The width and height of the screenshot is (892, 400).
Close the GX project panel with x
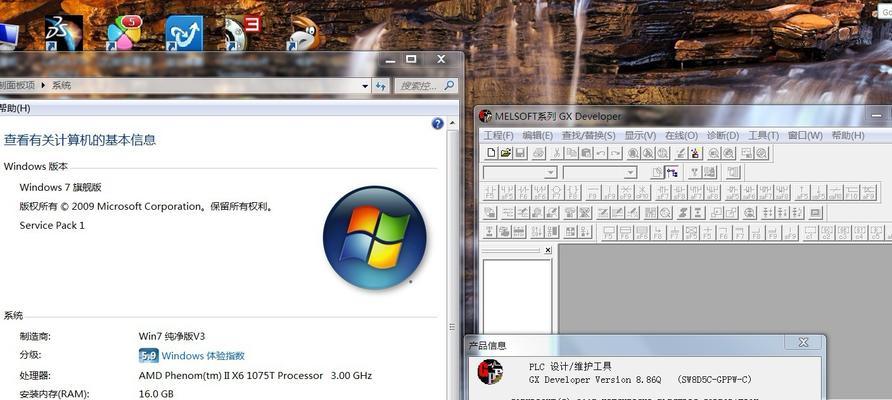(x=548, y=250)
